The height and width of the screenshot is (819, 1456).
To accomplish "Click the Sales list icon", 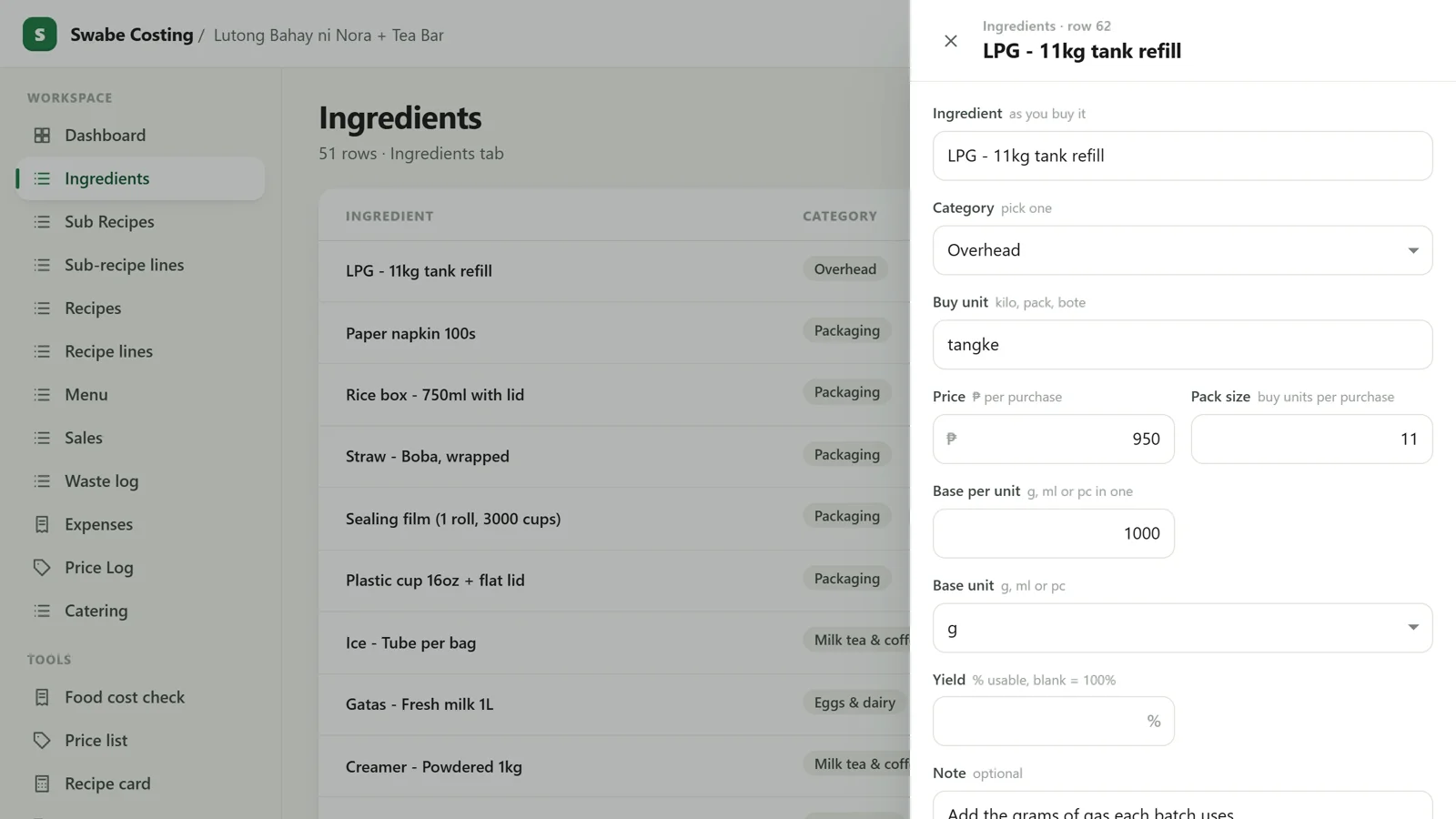I will coord(42,438).
